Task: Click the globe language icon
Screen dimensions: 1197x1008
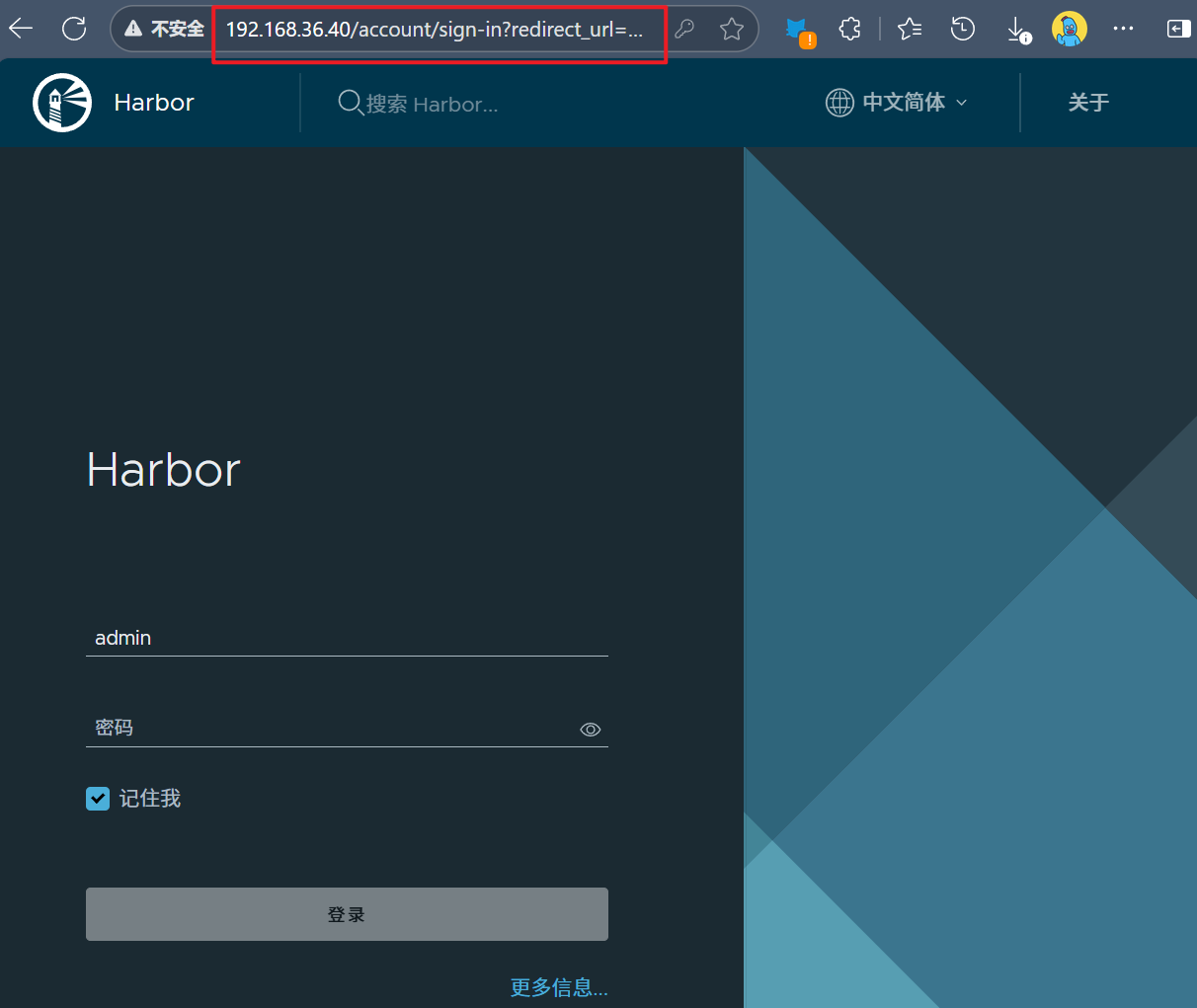Action: (839, 103)
